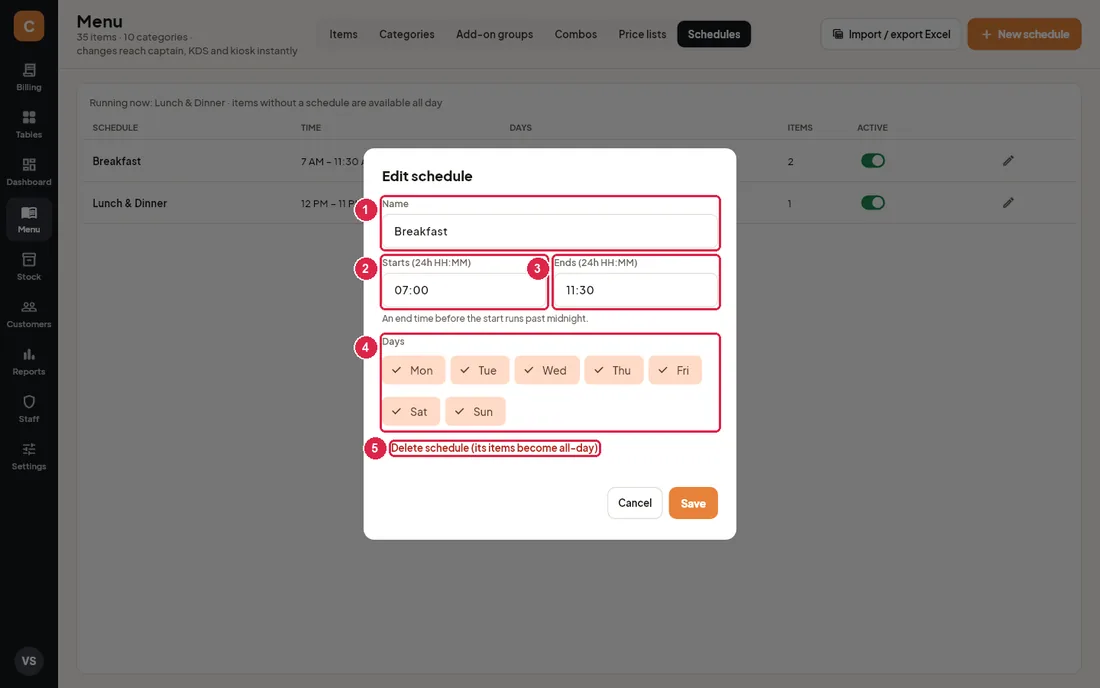This screenshot has height=688, width=1100.
Task: Switch to the Items tab
Action: coord(344,34)
